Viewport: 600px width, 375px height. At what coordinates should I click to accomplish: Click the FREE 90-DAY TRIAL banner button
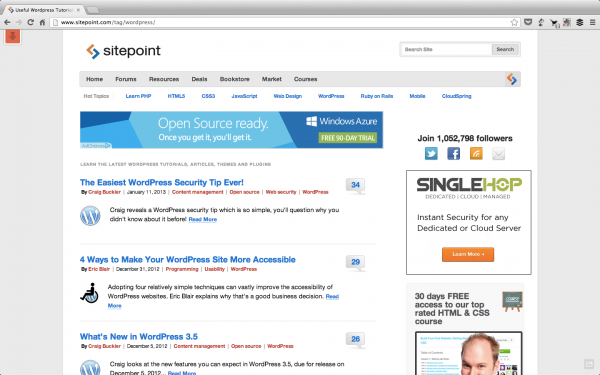[348, 138]
